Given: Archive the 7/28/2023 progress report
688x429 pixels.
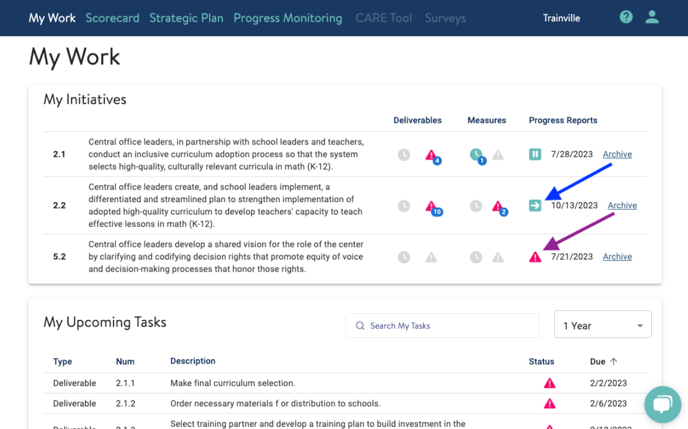Looking at the screenshot, I should tap(617, 154).
